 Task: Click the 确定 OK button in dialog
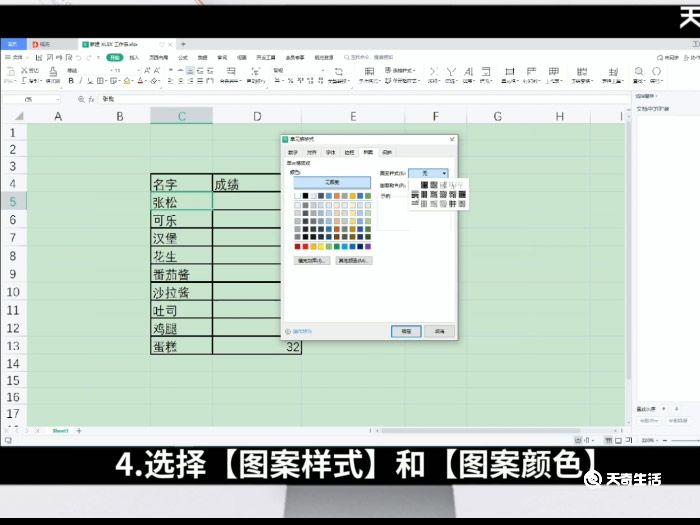click(406, 332)
